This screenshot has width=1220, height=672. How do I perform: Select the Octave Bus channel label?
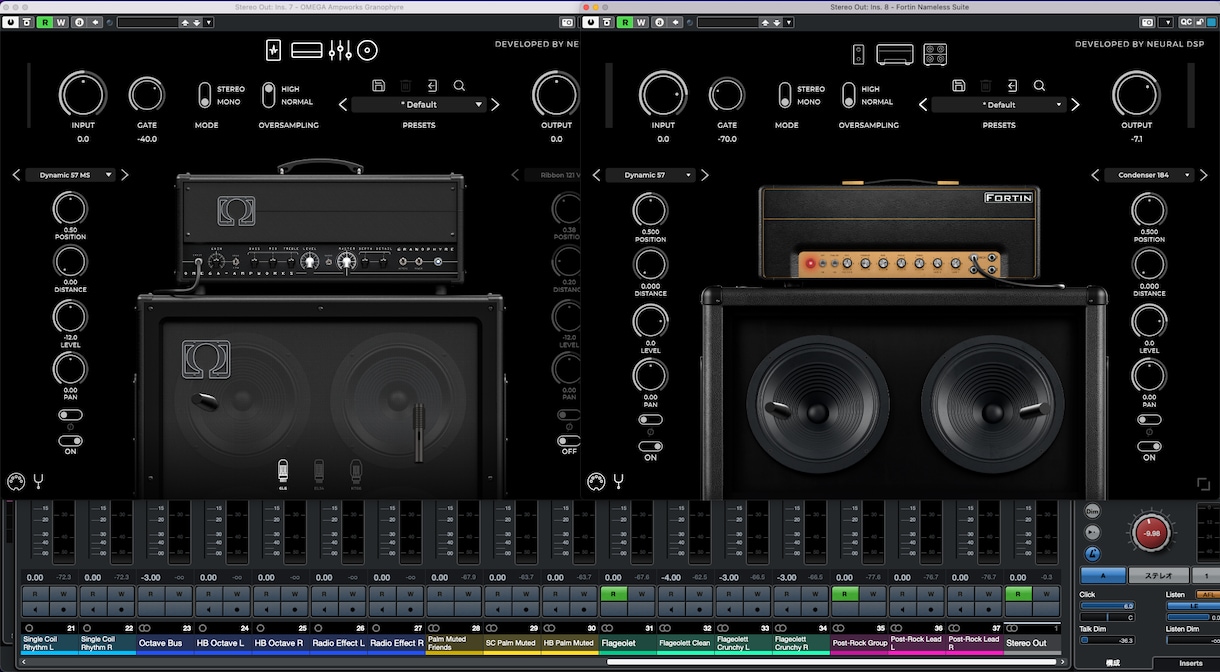(x=164, y=644)
